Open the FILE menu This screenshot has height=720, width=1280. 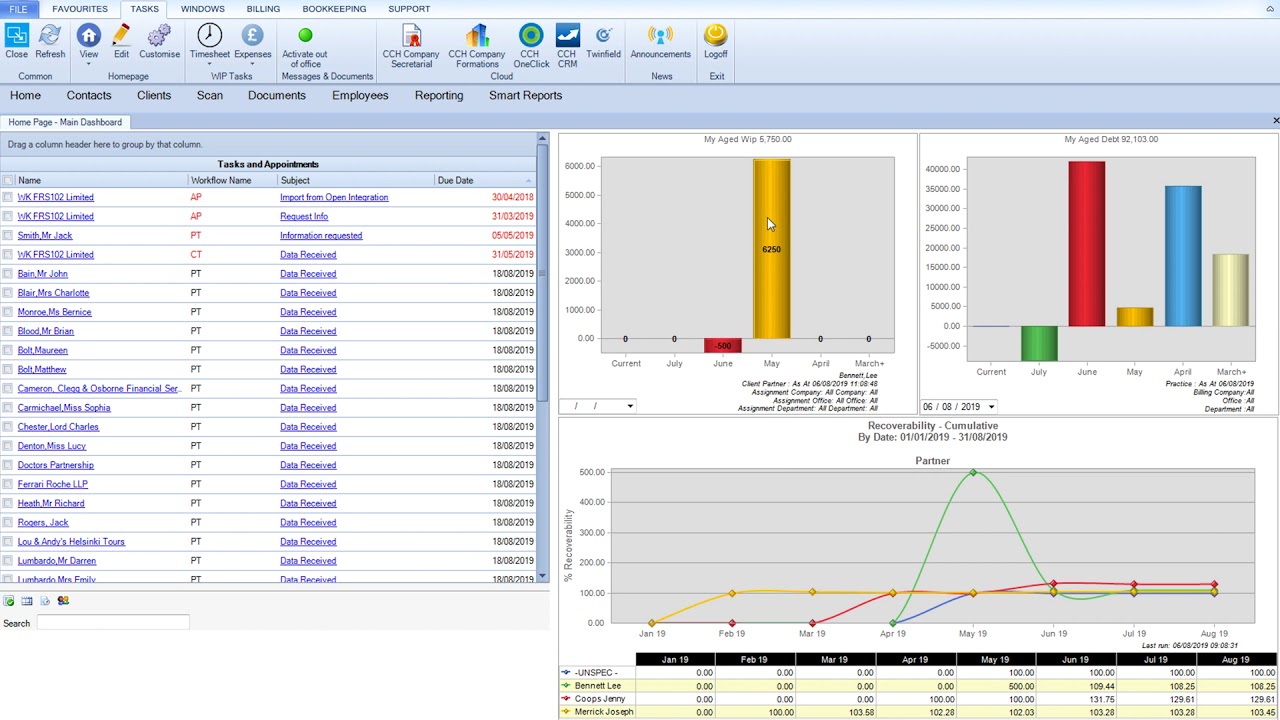click(x=19, y=9)
